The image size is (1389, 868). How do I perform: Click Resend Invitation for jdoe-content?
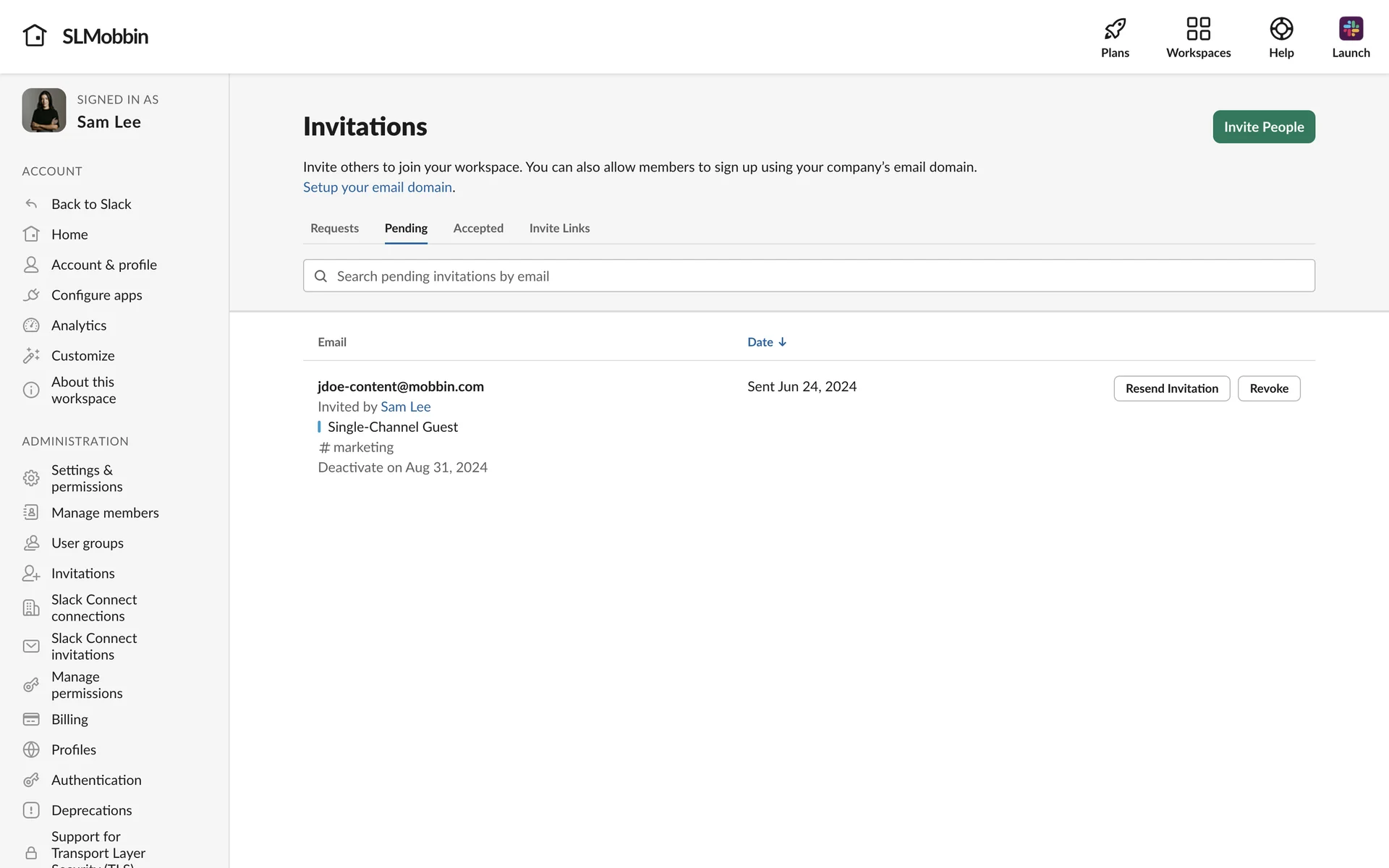point(1171,388)
